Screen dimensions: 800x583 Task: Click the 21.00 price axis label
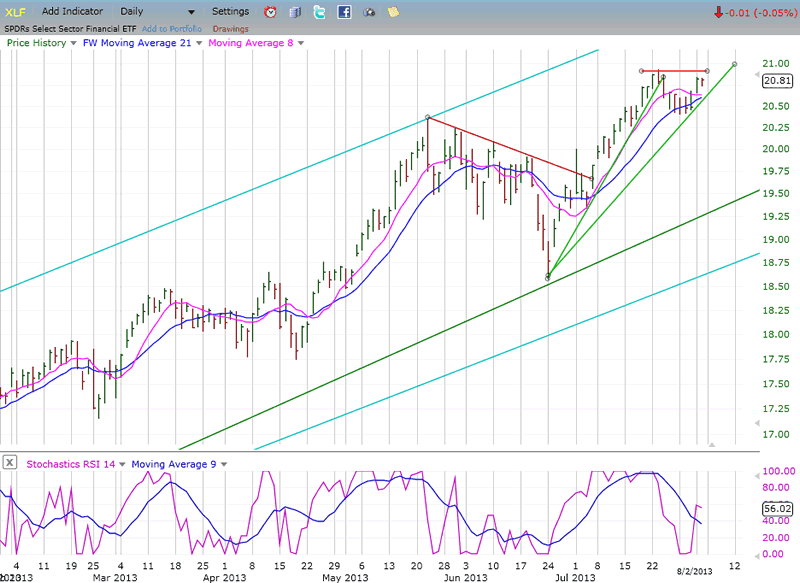(x=776, y=64)
